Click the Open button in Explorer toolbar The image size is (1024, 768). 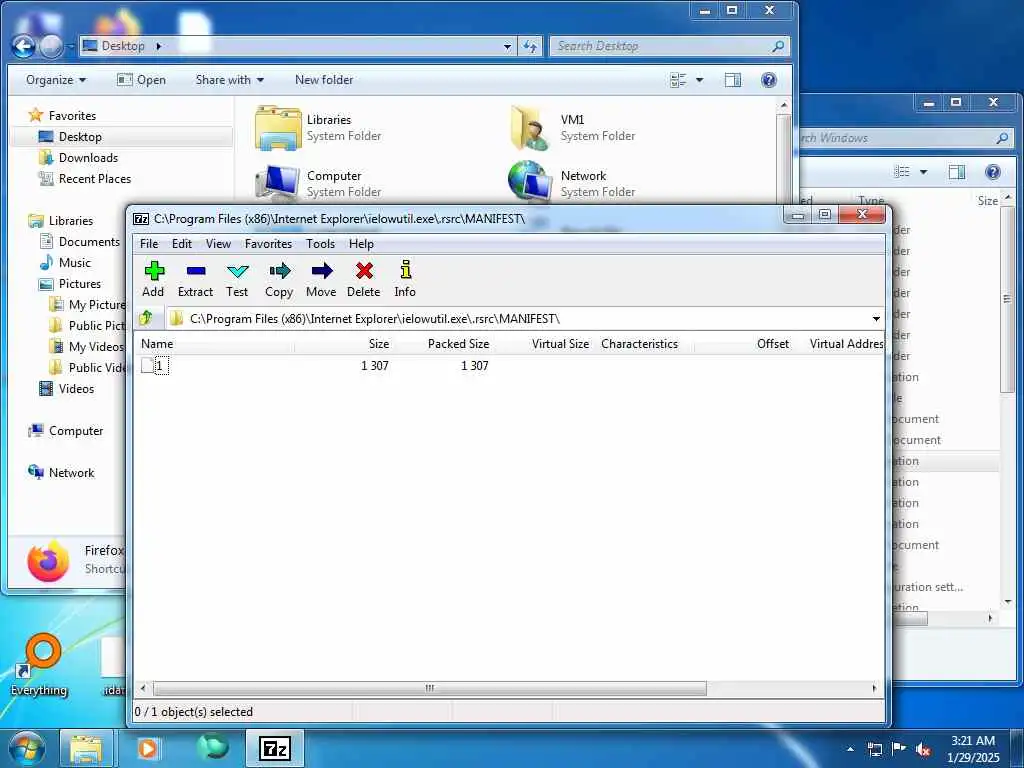point(141,80)
